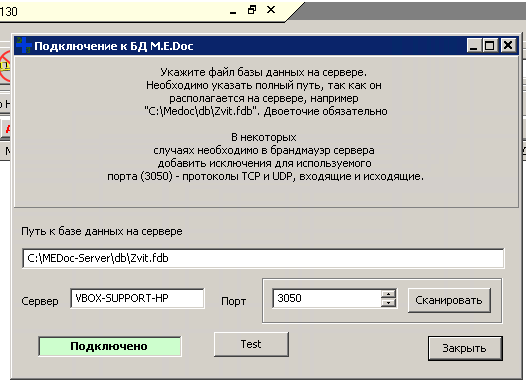Click the dialog title Подключение к БД M.E.Doc
Image resolution: width=527 pixels, height=380 pixels.
point(114,46)
